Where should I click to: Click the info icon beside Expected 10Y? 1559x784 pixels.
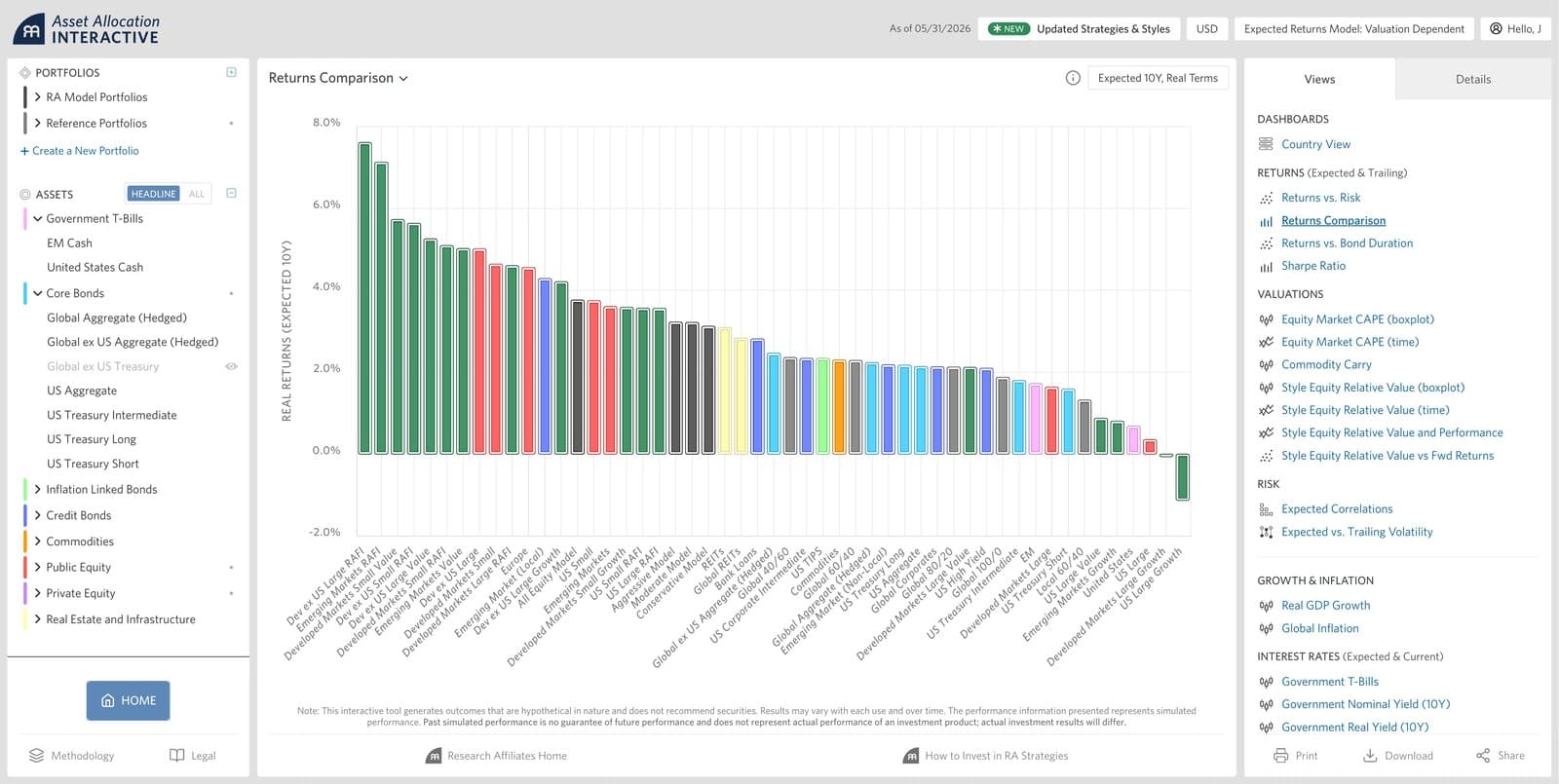pos(1073,78)
